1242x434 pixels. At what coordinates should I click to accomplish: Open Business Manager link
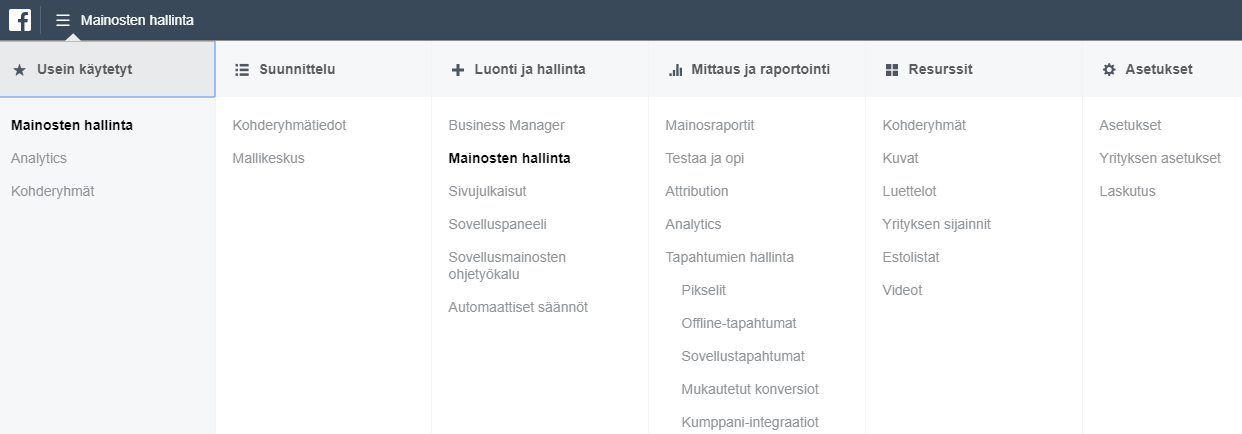tap(506, 125)
